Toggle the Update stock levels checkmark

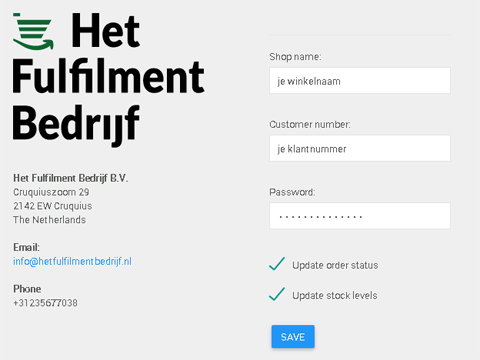point(277,294)
